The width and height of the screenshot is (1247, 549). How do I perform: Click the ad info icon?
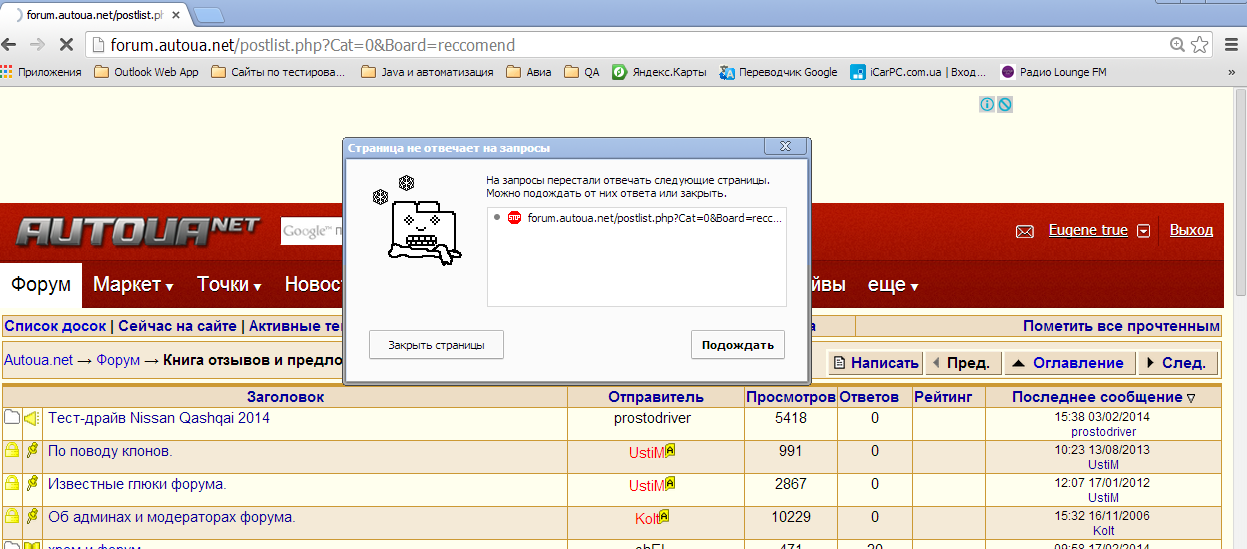(987, 104)
